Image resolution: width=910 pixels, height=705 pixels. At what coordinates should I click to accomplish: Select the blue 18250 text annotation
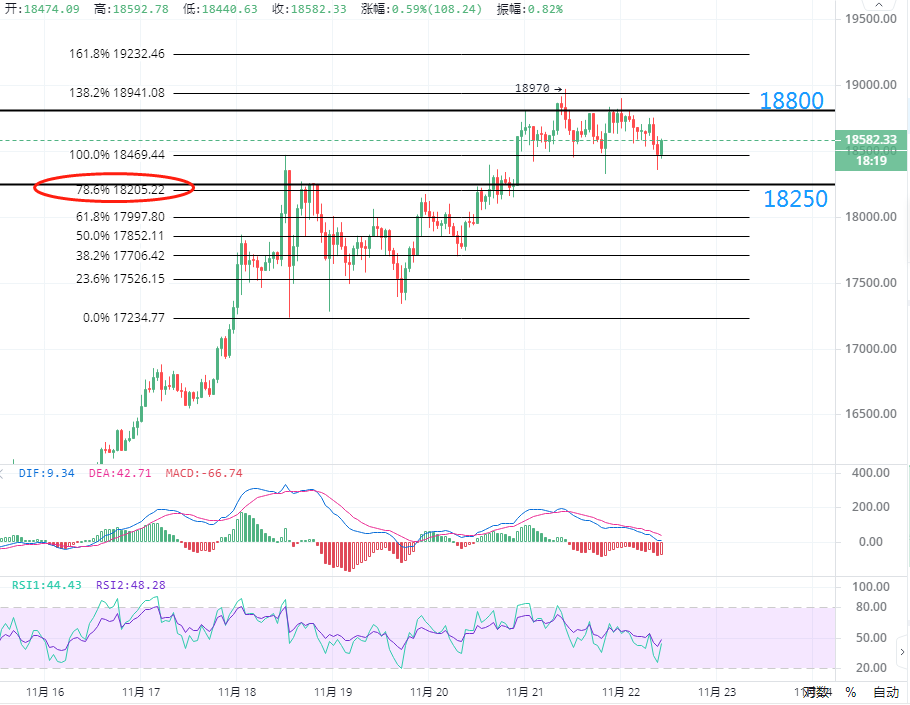coord(795,199)
